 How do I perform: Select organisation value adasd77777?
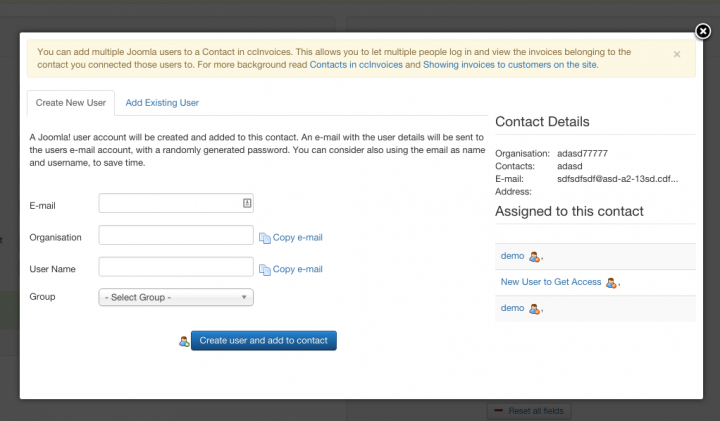(x=582, y=153)
